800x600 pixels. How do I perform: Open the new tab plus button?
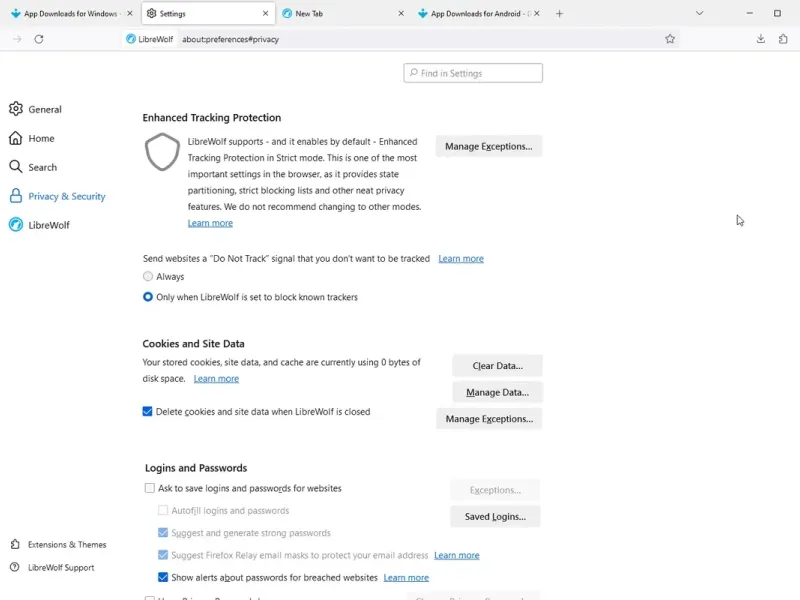point(559,14)
